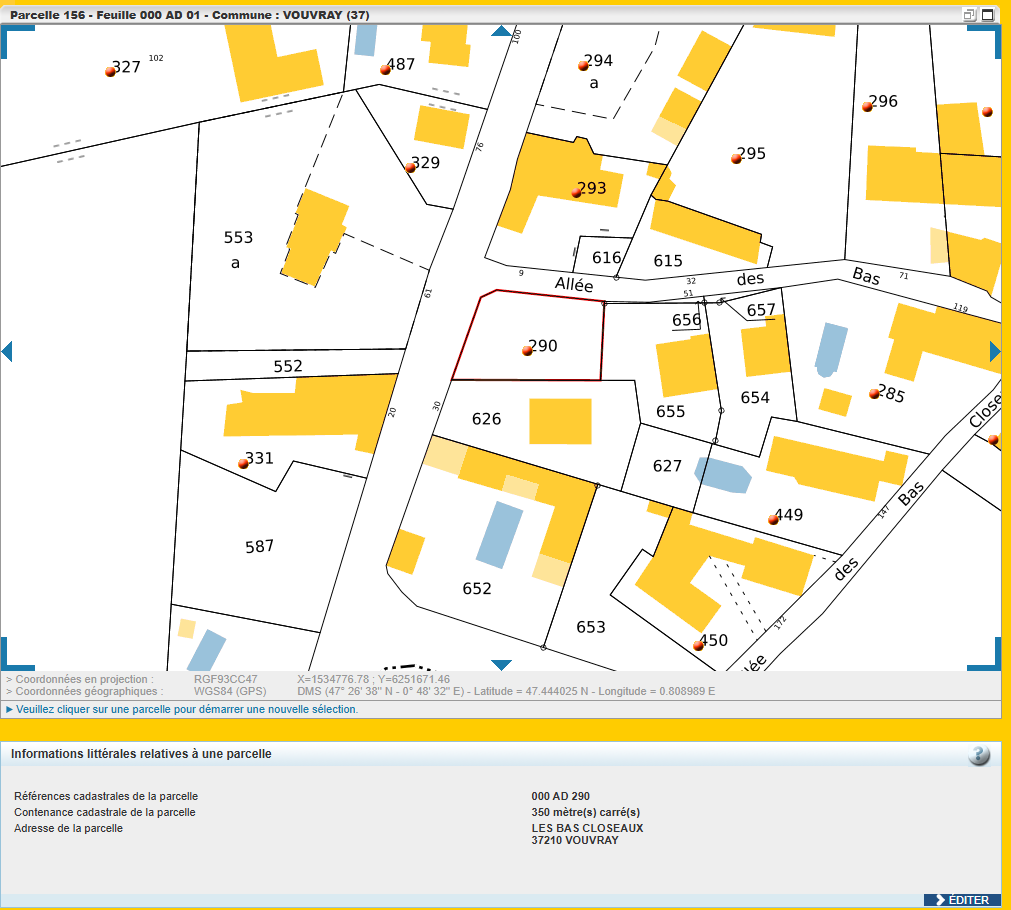Select the red marker of parcel 290
The image size is (1011, 910).
click(x=527, y=351)
